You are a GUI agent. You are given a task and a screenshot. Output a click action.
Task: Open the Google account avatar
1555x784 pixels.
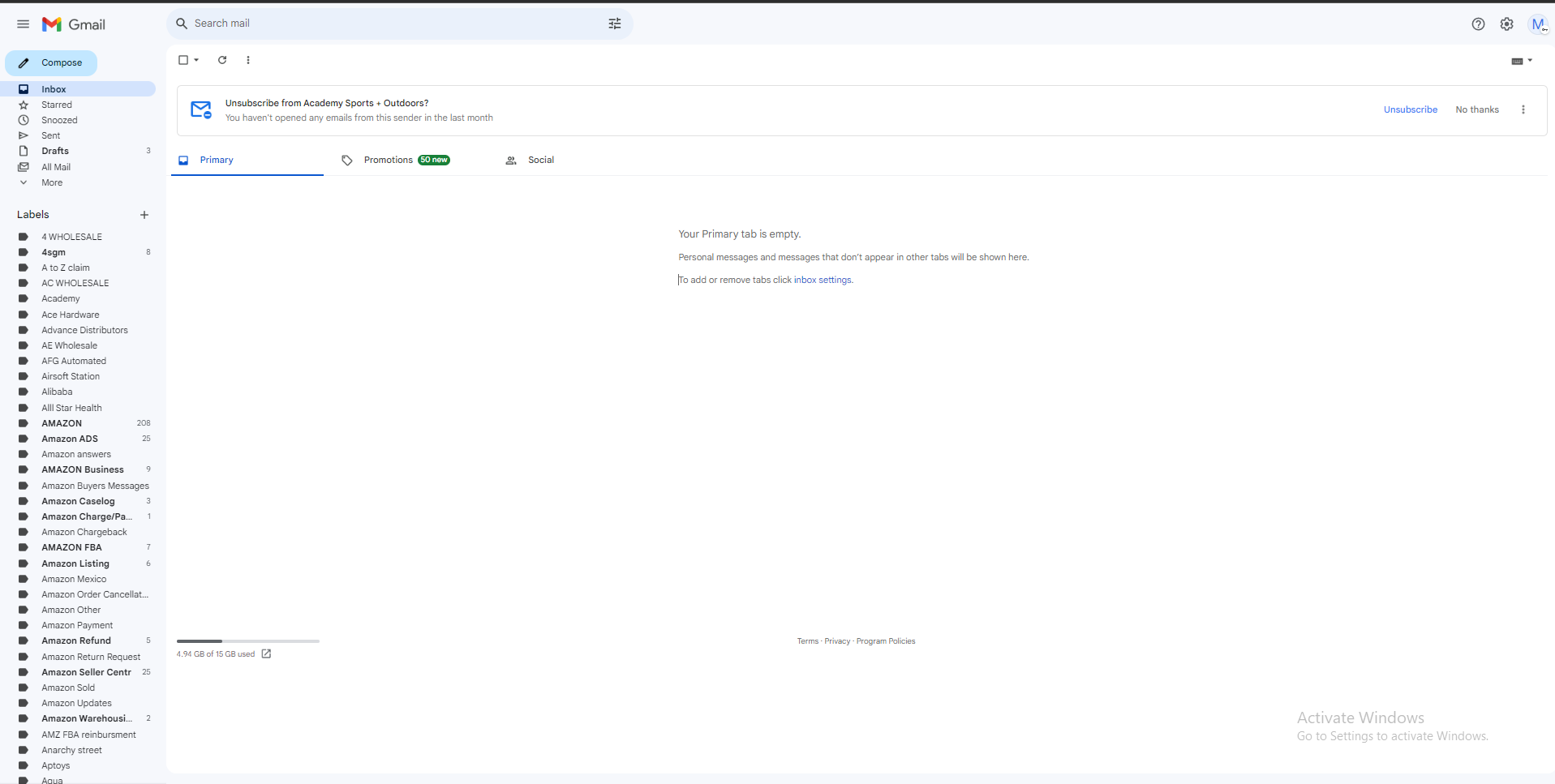1538,24
